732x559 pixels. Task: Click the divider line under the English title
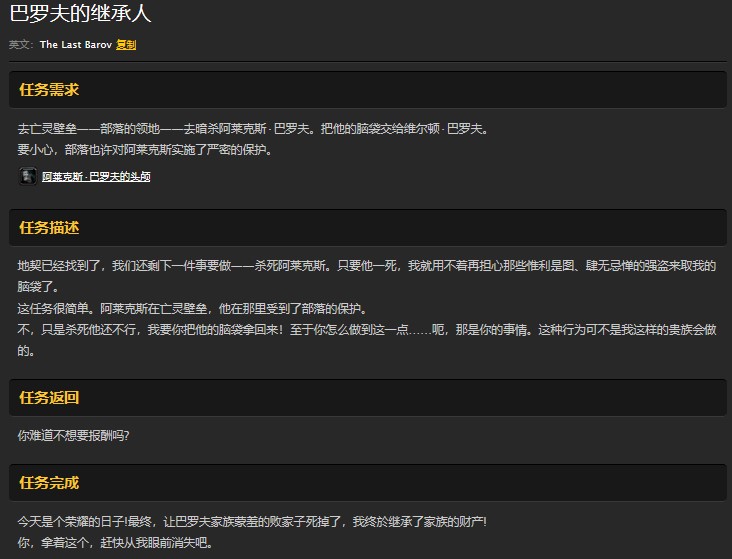(366, 62)
